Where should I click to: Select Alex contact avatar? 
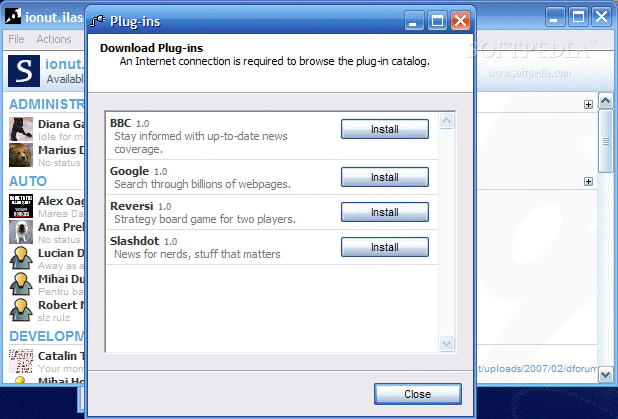coord(21,206)
